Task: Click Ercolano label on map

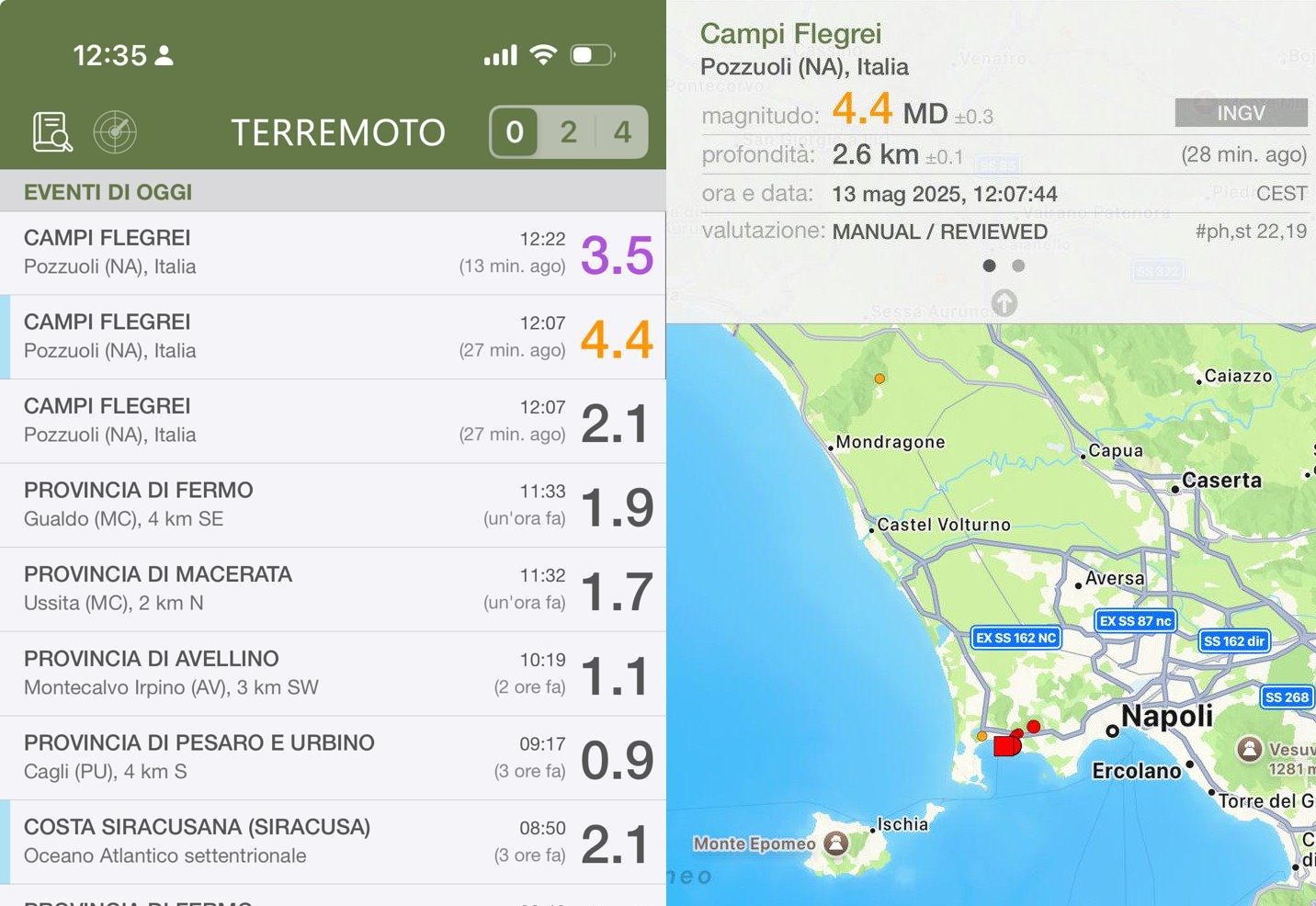Action: coord(1137,771)
